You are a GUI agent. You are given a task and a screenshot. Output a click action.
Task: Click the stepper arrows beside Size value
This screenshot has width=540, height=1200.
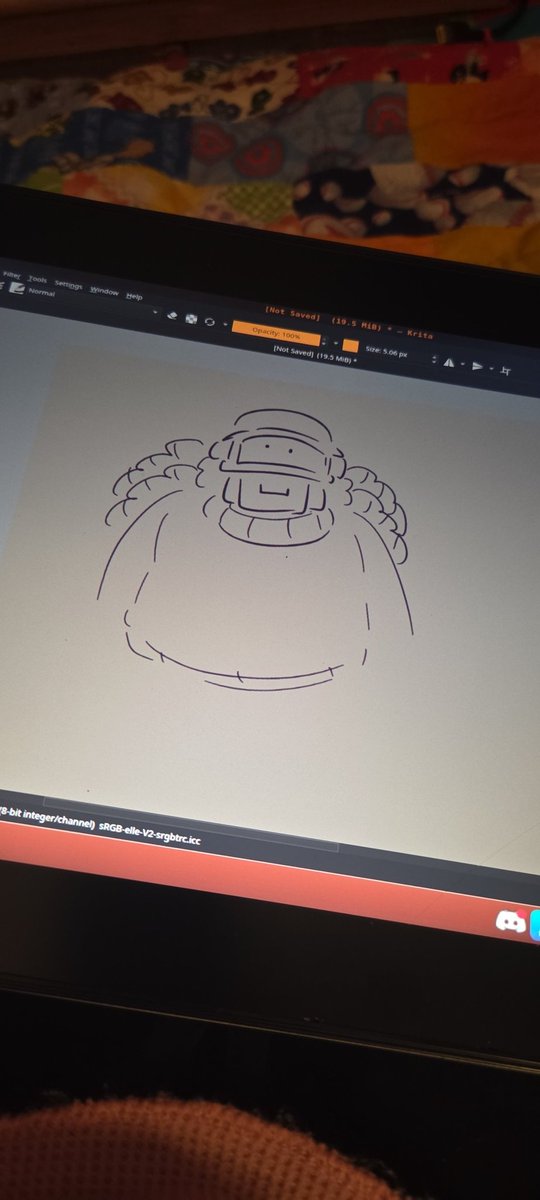click(x=433, y=359)
